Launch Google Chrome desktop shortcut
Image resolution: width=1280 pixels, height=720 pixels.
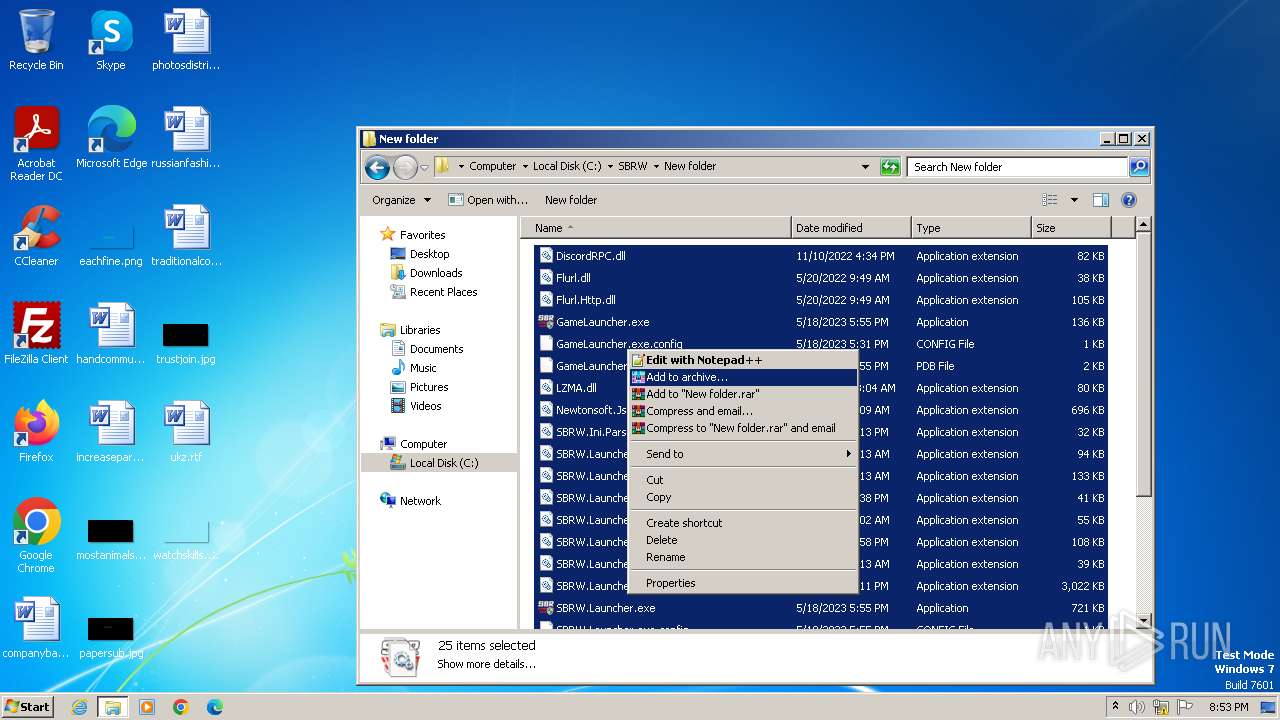click(x=36, y=536)
